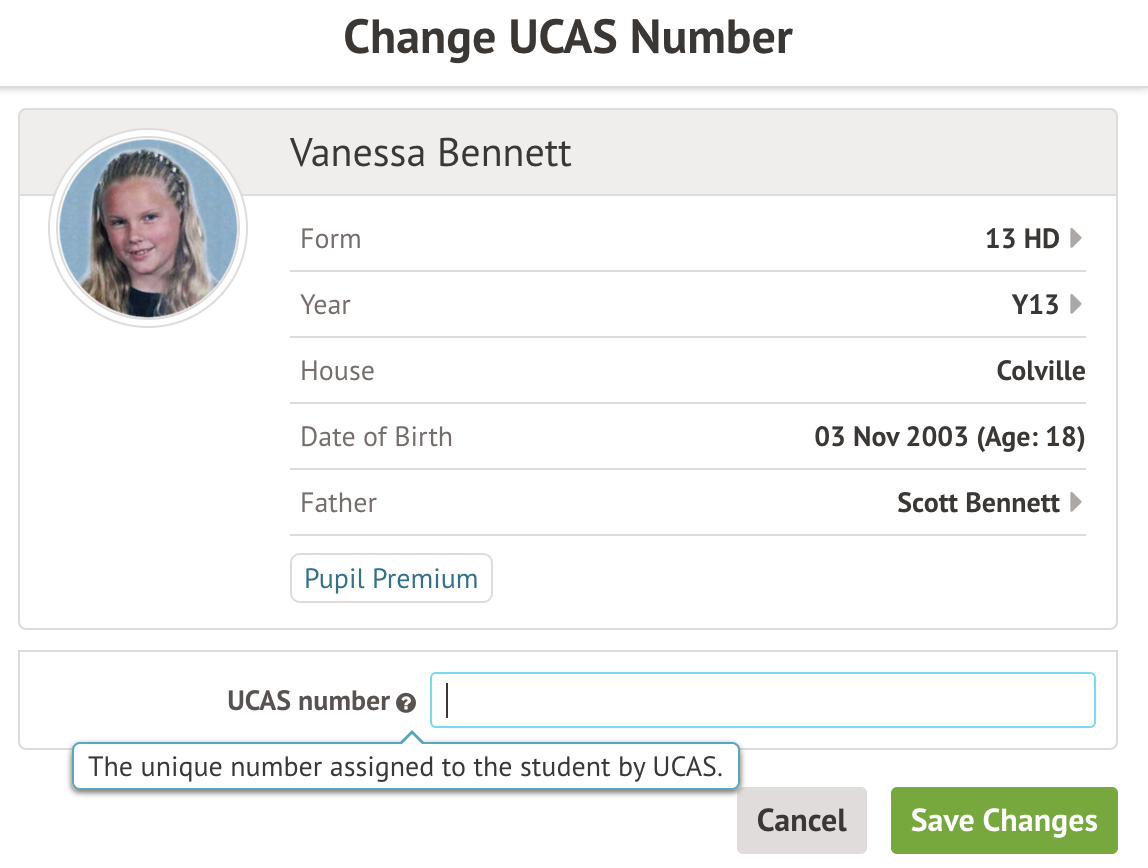Expand the arrow beside 13 HD
This screenshot has width=1148, height=868.
coord(1076,238)
